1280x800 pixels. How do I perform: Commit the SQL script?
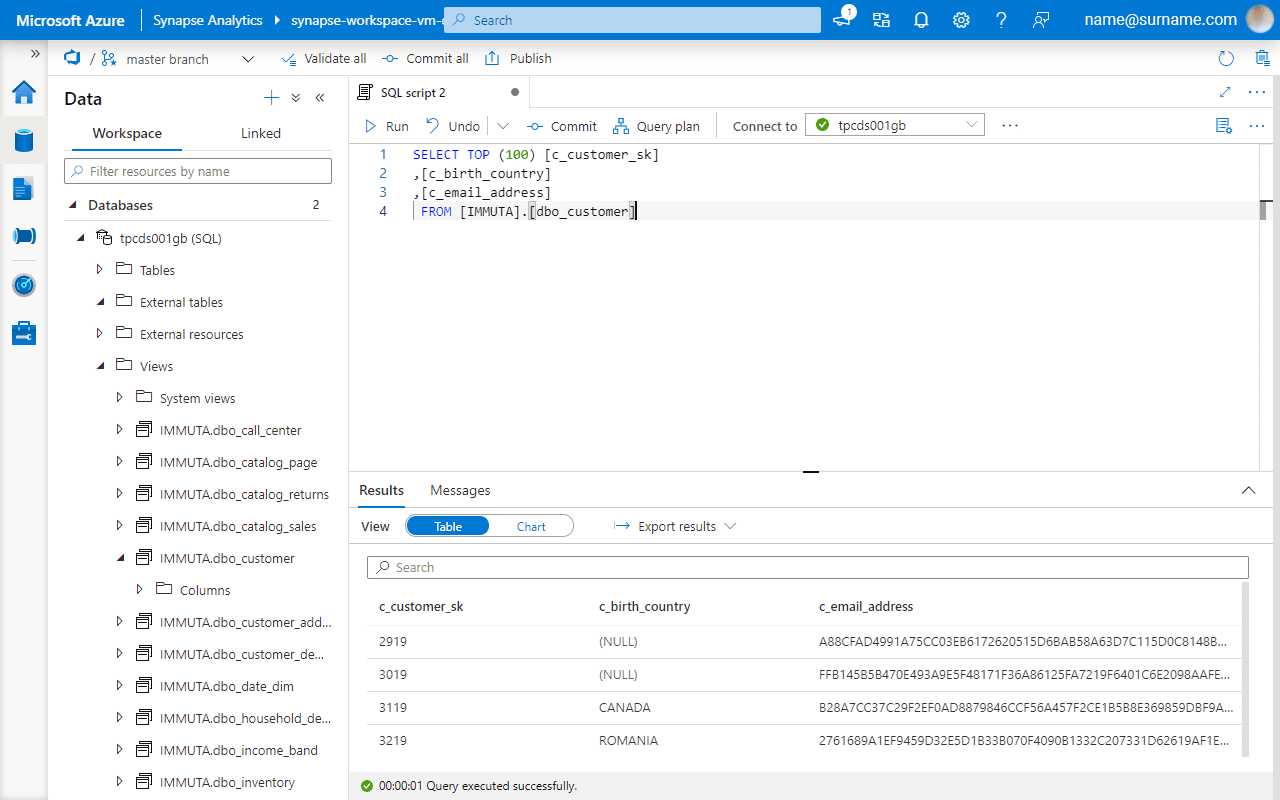pos(561,126)
